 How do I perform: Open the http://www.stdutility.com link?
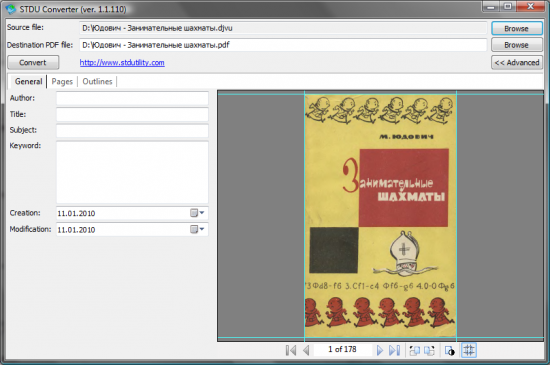tap(122, 62)
